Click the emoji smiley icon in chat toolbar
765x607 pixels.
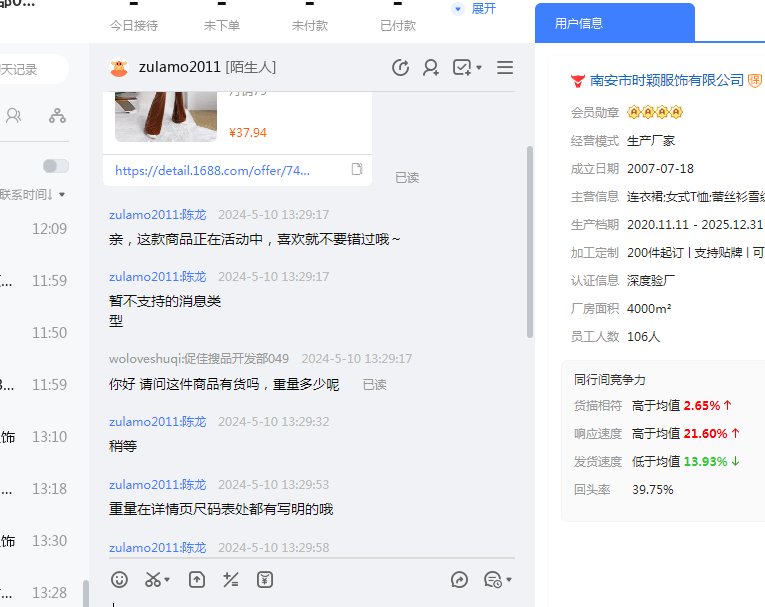click(119, 579)
